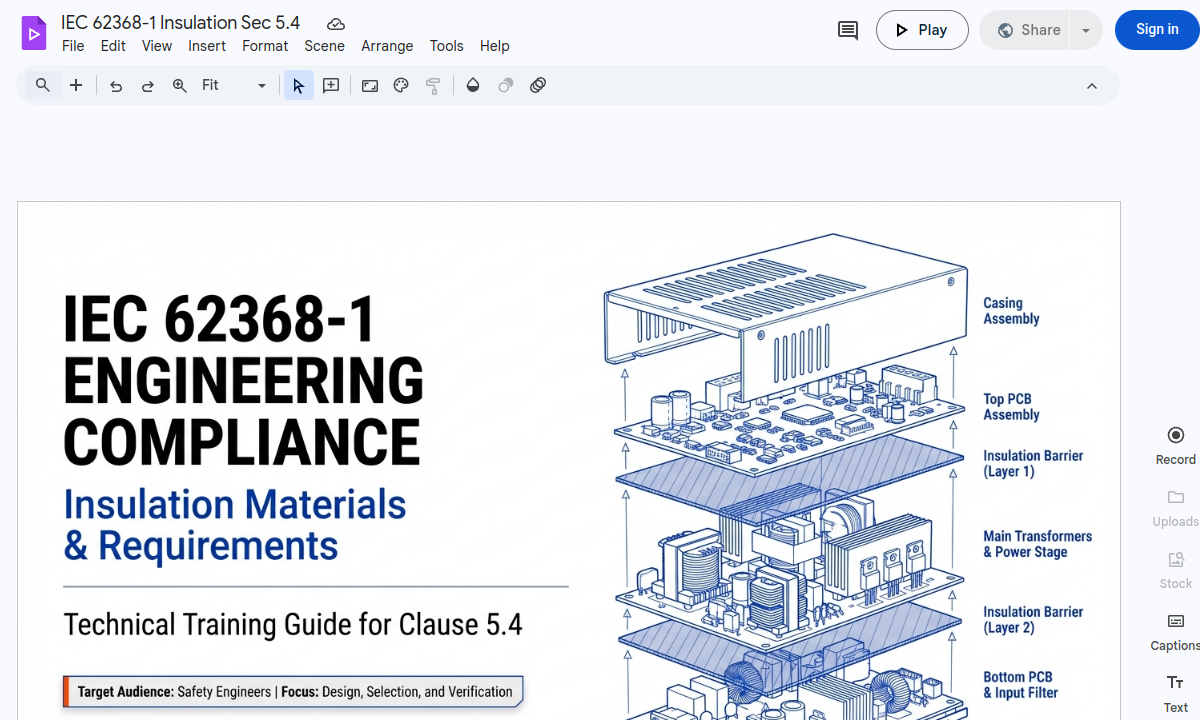1200x720 pixels.
Task: Open the Scene menu
Action: coord(324,46)
